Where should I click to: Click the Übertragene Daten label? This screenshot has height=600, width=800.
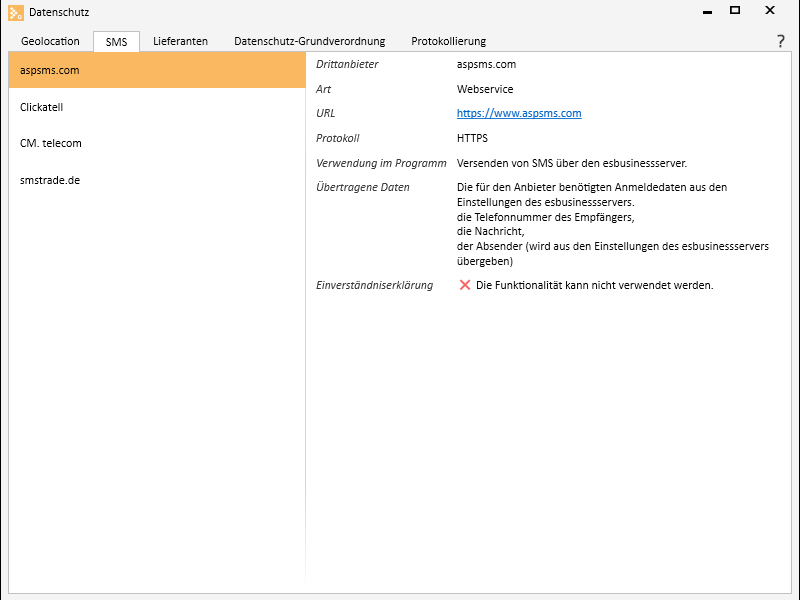tap(363, 187)
